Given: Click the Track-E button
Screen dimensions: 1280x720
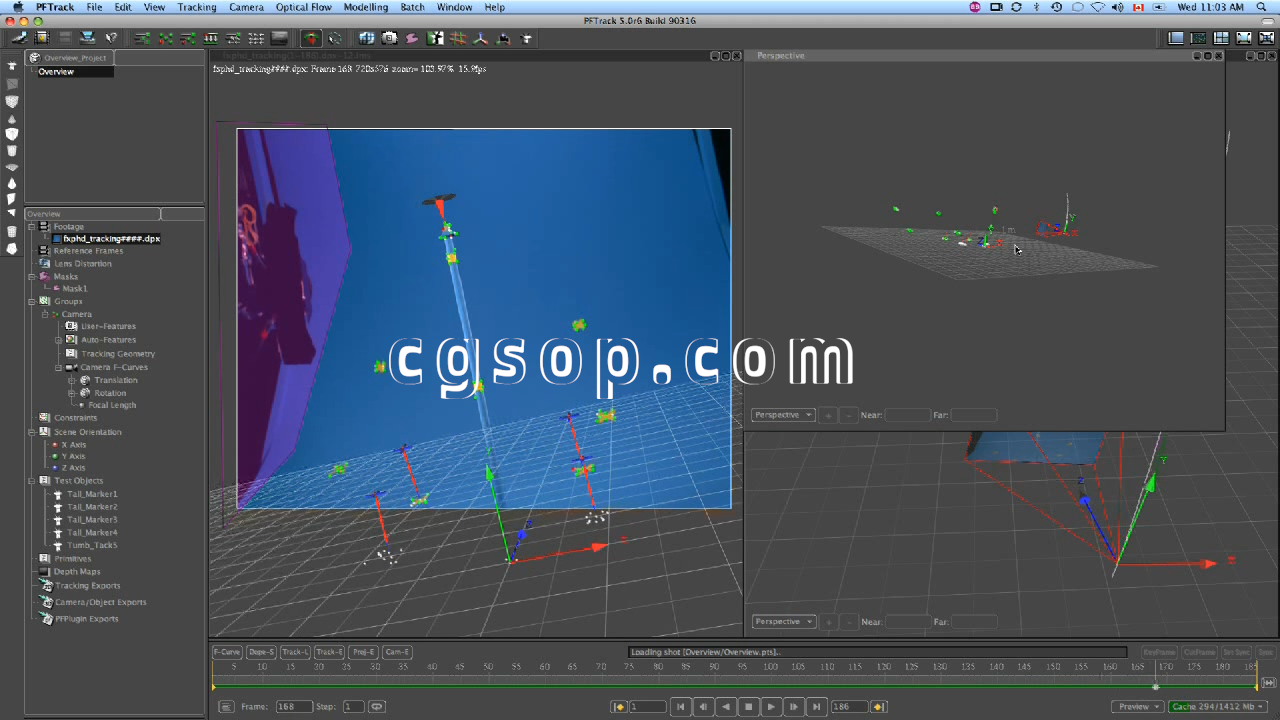Looking at the screenshot, I should pyautogui.click(x=329, y=652).
